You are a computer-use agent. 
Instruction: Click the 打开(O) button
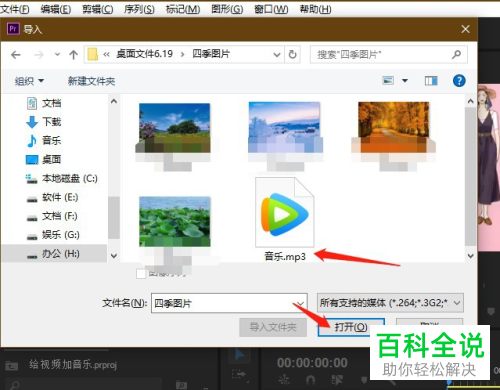pyautogui.click(x=351, y=327)
